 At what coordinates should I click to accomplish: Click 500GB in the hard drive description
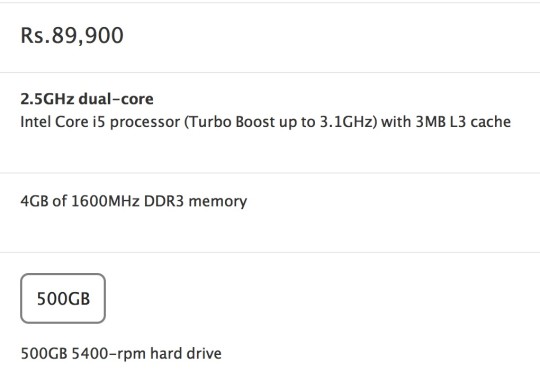44,354
